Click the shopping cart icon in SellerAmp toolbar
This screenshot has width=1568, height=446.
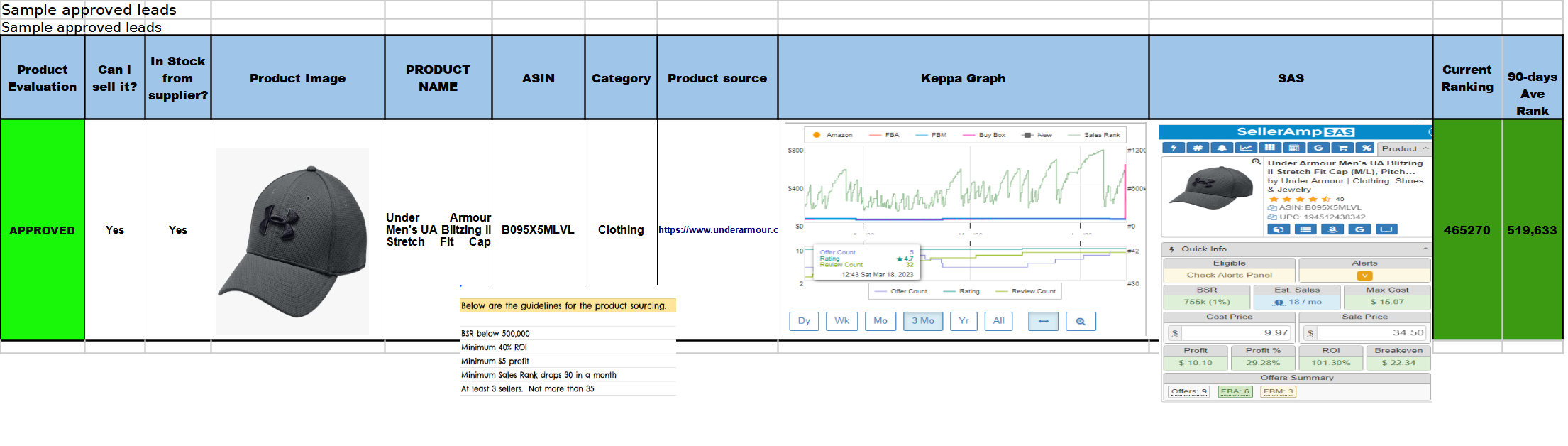1342,148
